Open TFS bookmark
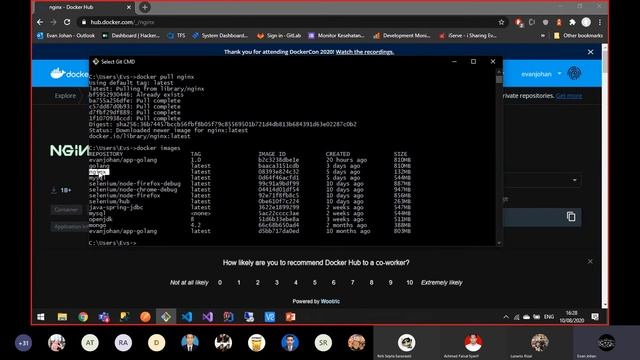Screen dimensions: 640x360 point(176,36)
